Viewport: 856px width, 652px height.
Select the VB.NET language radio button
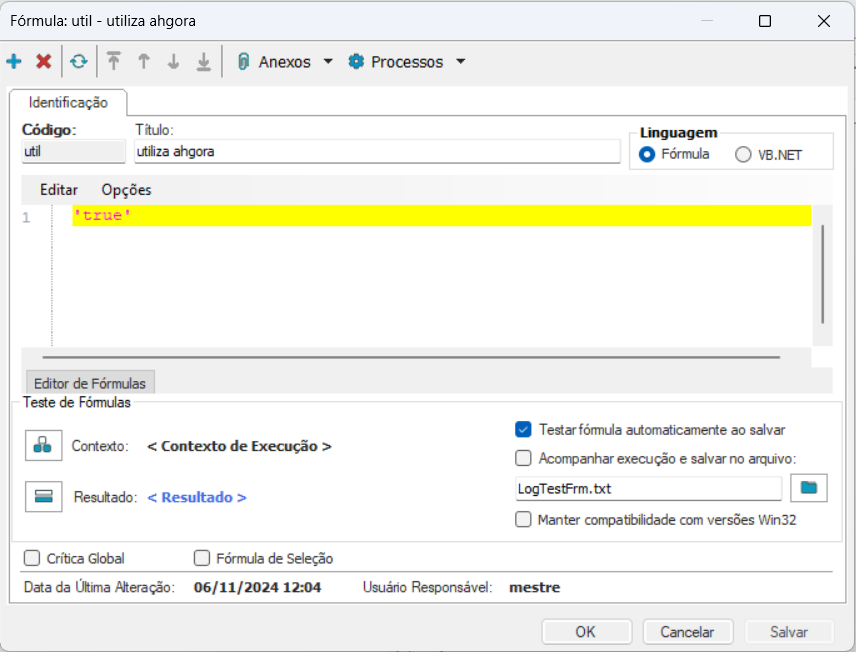[743, 155]
